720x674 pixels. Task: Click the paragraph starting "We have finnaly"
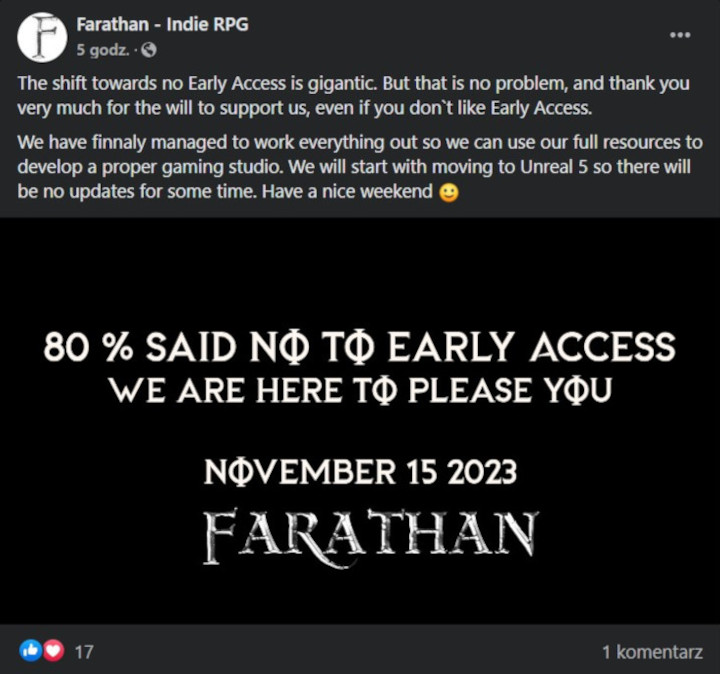coord(360,167)
